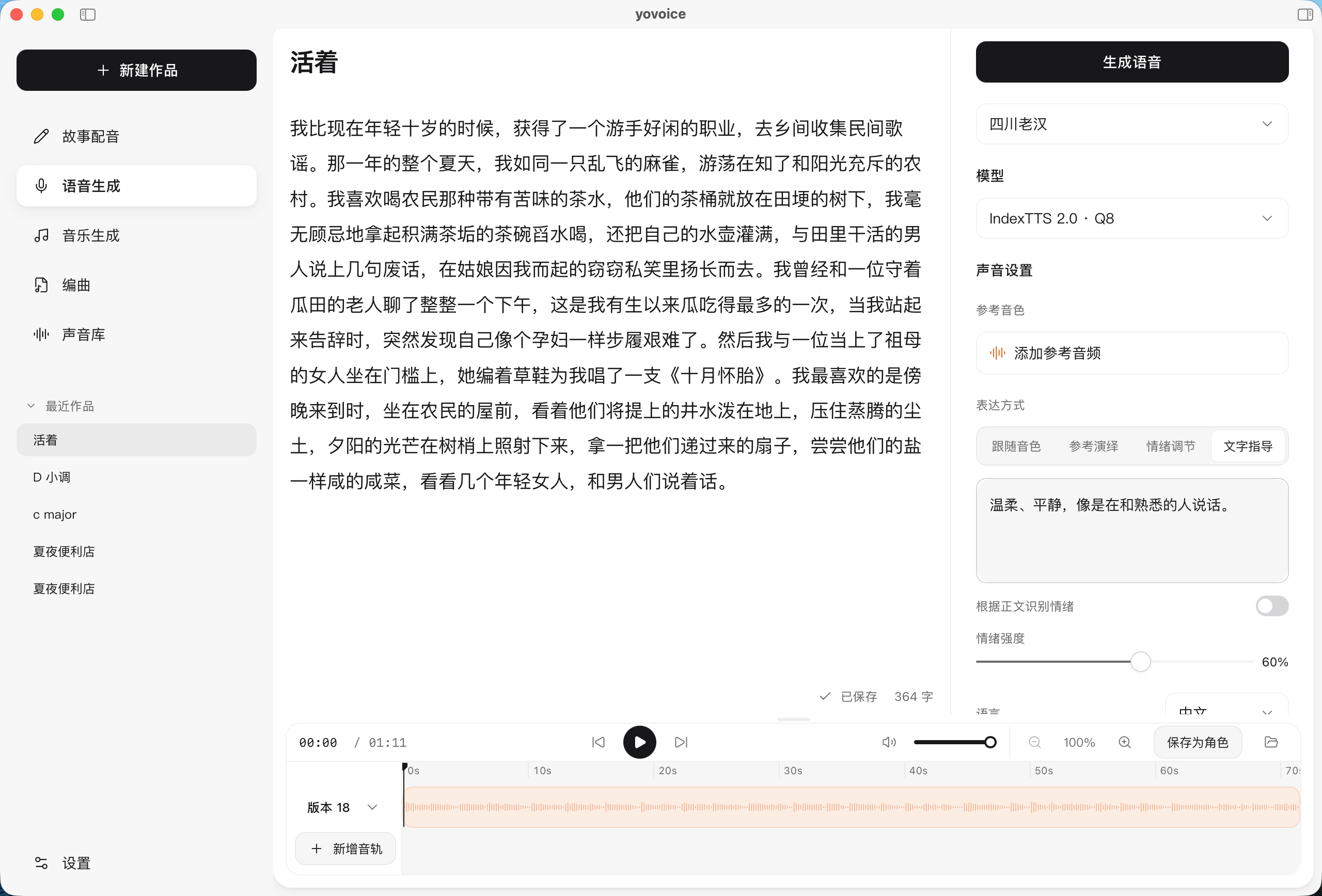This screenshot has width=1322, height=896.
Task: Adjust the playback volume slider
Action: point(954,742)
